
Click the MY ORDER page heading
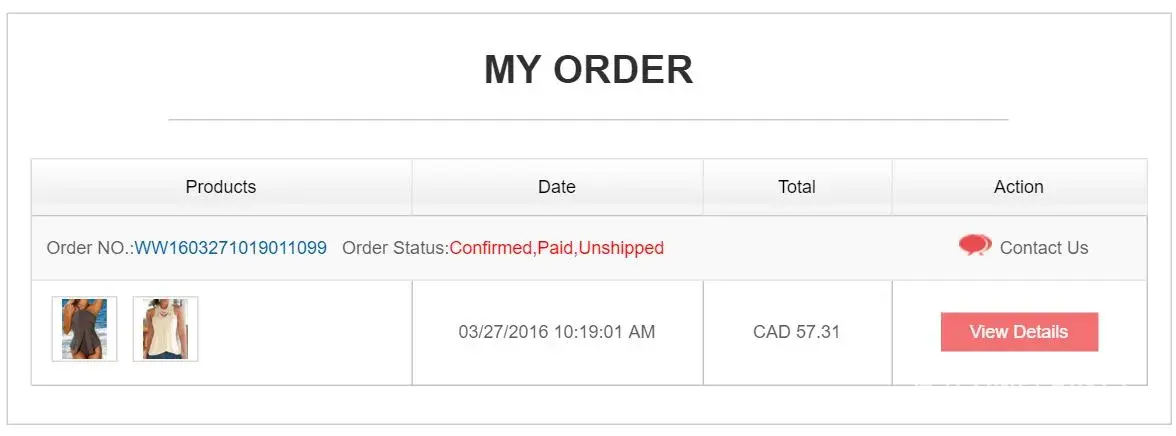588,70
